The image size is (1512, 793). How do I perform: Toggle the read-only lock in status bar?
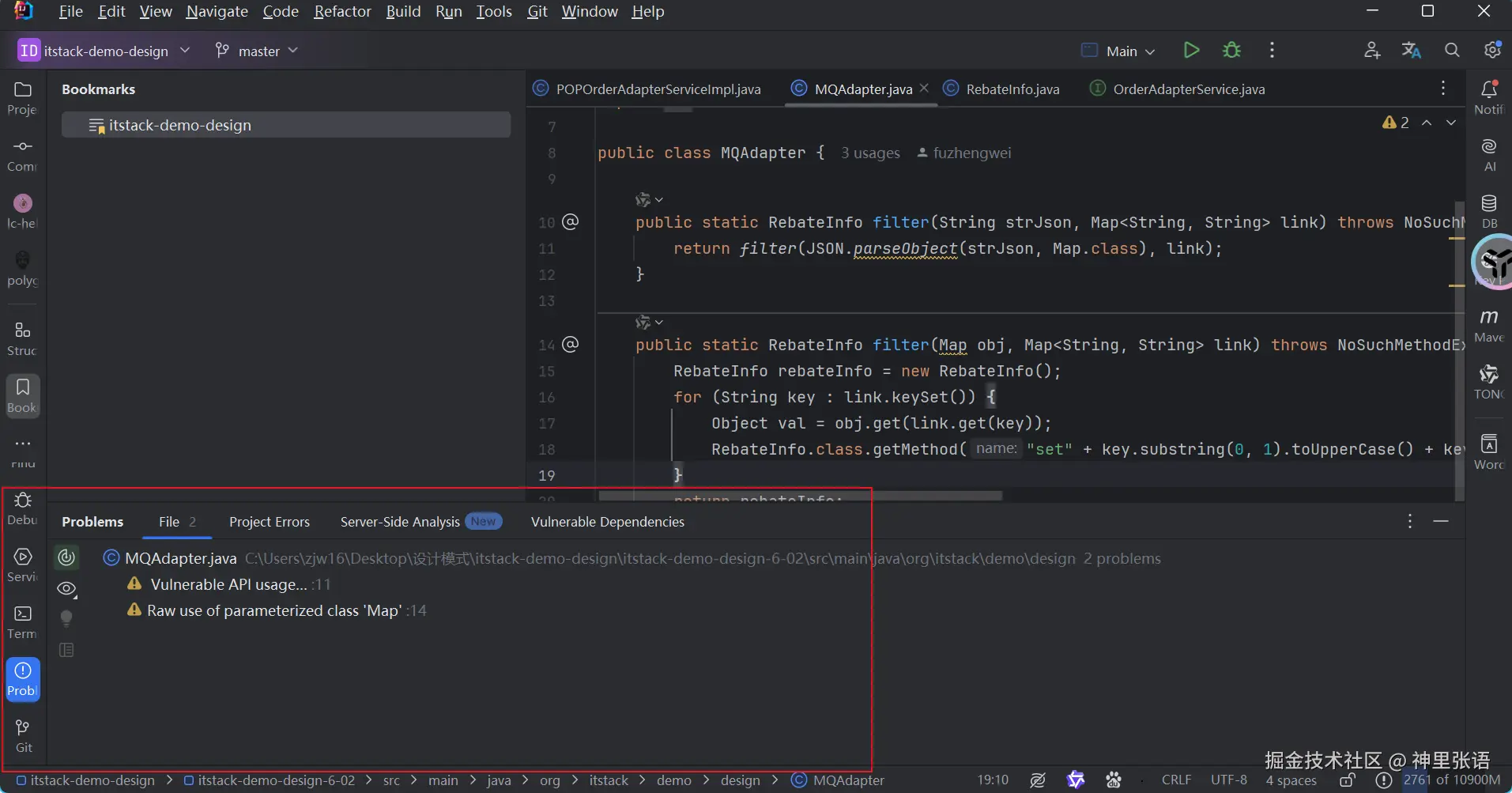tap(1348, 780)
